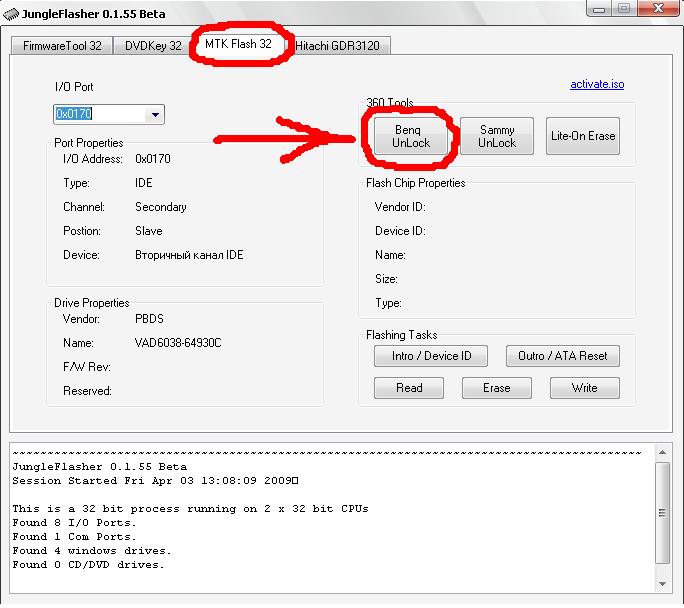This screenshot has height=608, width=684.
Task: Click 'Found 4 windows drives.' log line
Action: click(x=92, y=550)
